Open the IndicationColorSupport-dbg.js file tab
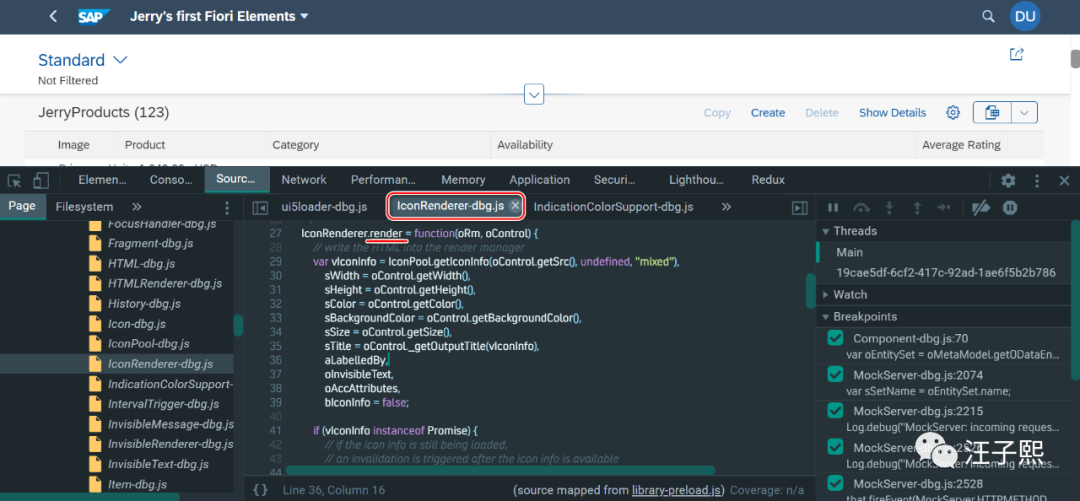Viewport: 1080px width, 501px height. [x=613, y=207]
